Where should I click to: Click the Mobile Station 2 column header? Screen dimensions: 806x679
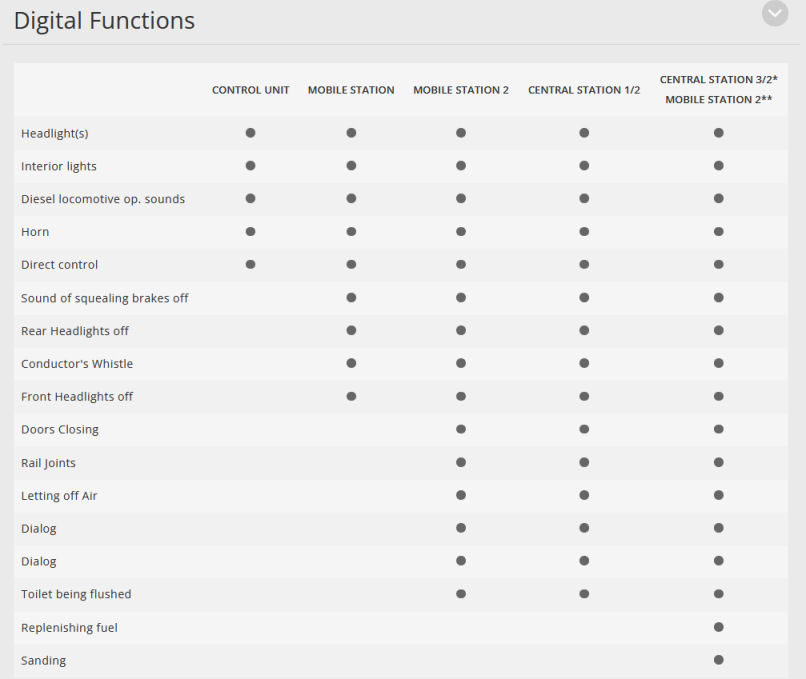click(x=461, y=90)
